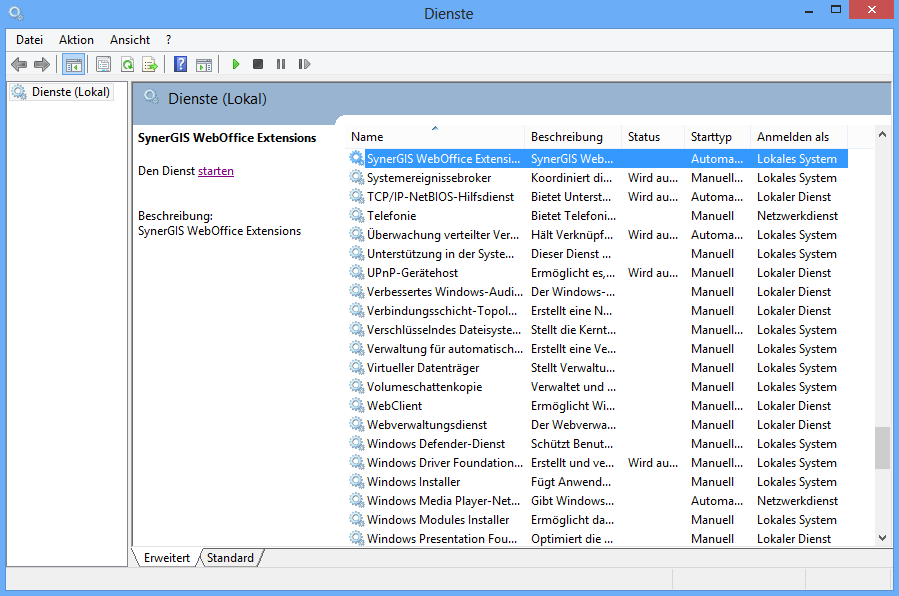Switch to the Standard tab
This screenshot has height=596, width=899.
click(230, 558)
